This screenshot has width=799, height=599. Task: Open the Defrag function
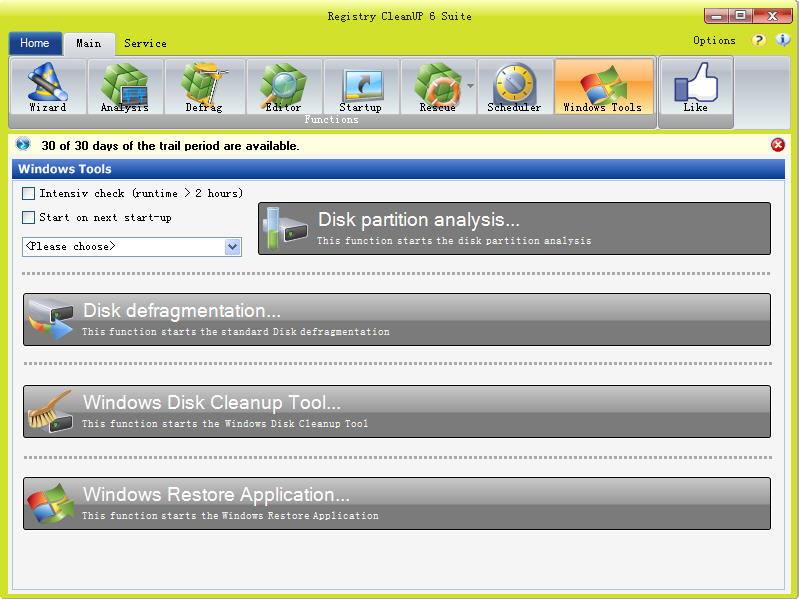pos(205,87)
